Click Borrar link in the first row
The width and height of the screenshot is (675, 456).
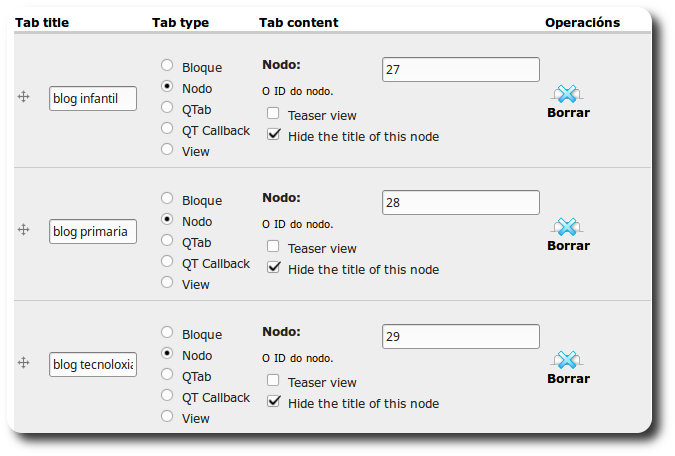point(568,113)
